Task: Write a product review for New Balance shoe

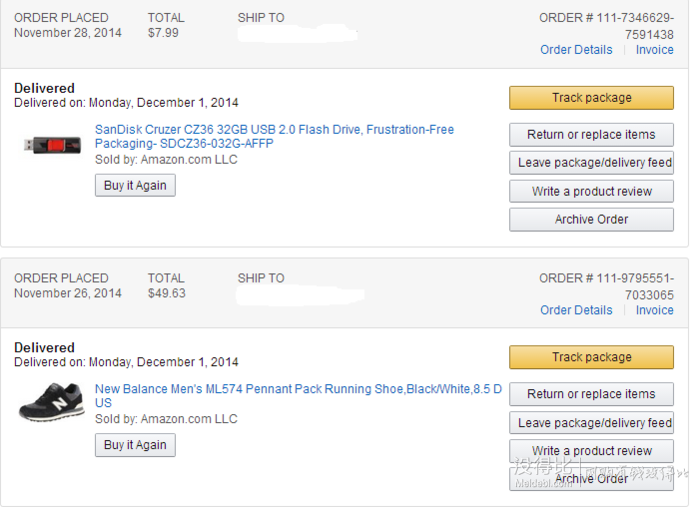Action: 591,451
